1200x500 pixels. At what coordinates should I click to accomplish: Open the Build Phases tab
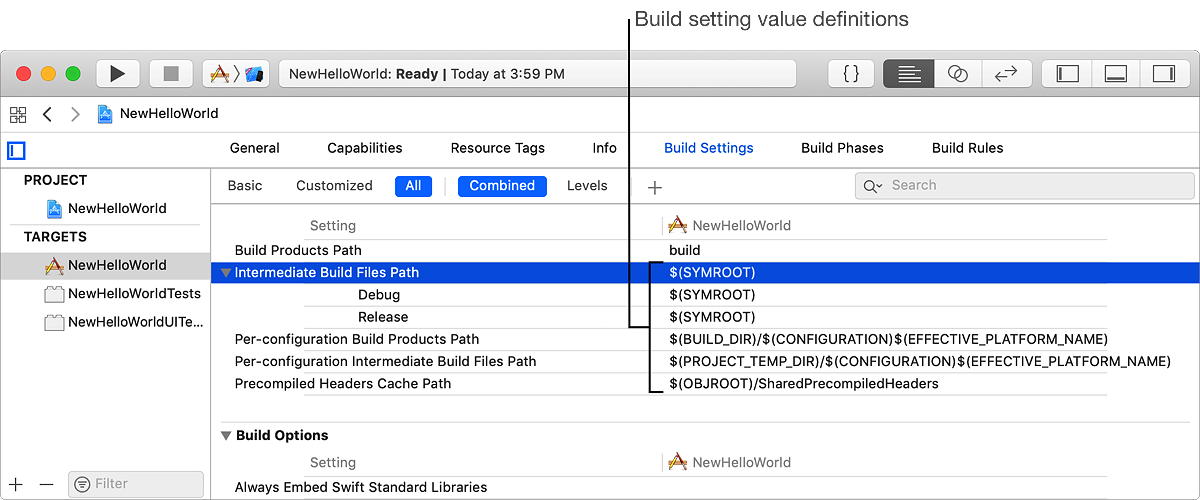(x=842, y=148)
